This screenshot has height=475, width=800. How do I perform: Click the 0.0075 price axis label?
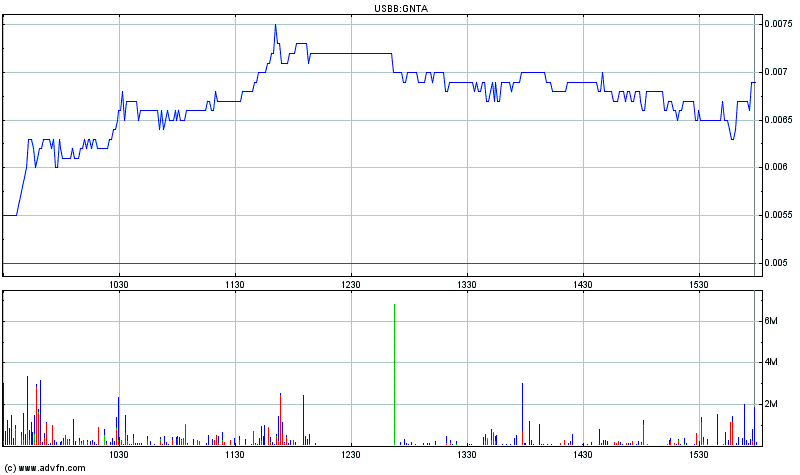(x=779, y=24)
